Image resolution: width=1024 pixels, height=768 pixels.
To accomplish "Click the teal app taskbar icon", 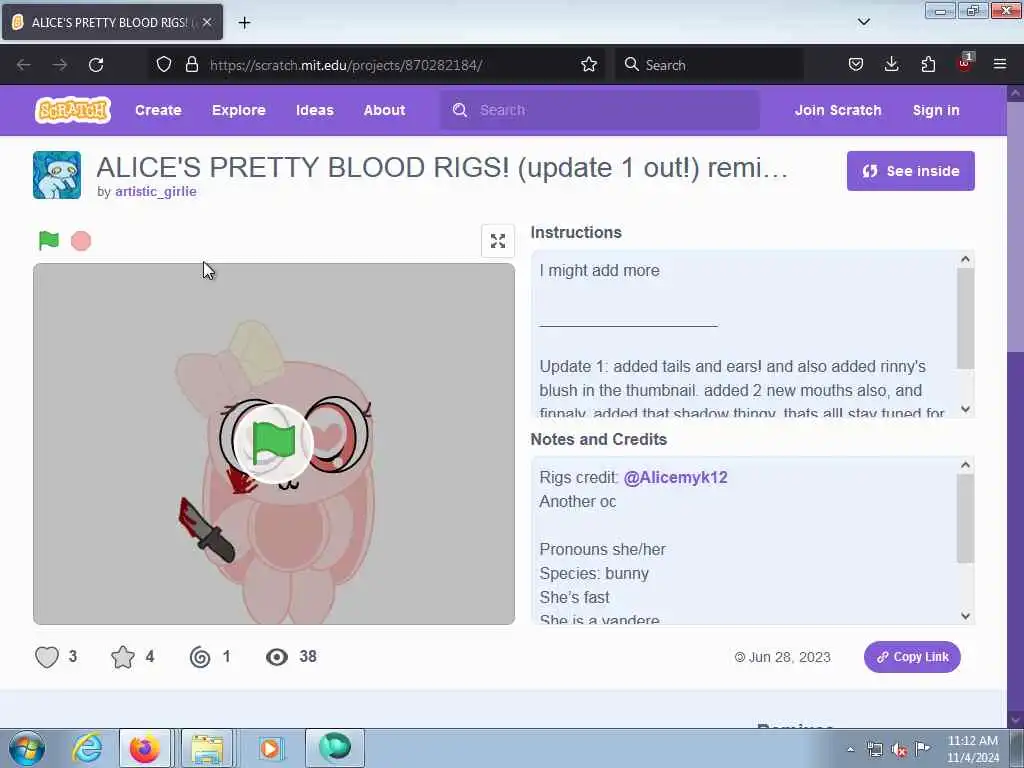I will point(334,748).
